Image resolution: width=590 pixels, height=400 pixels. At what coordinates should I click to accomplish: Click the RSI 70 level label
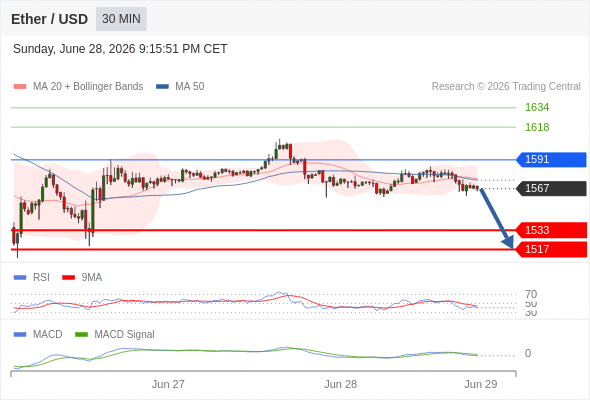(531, 294)
